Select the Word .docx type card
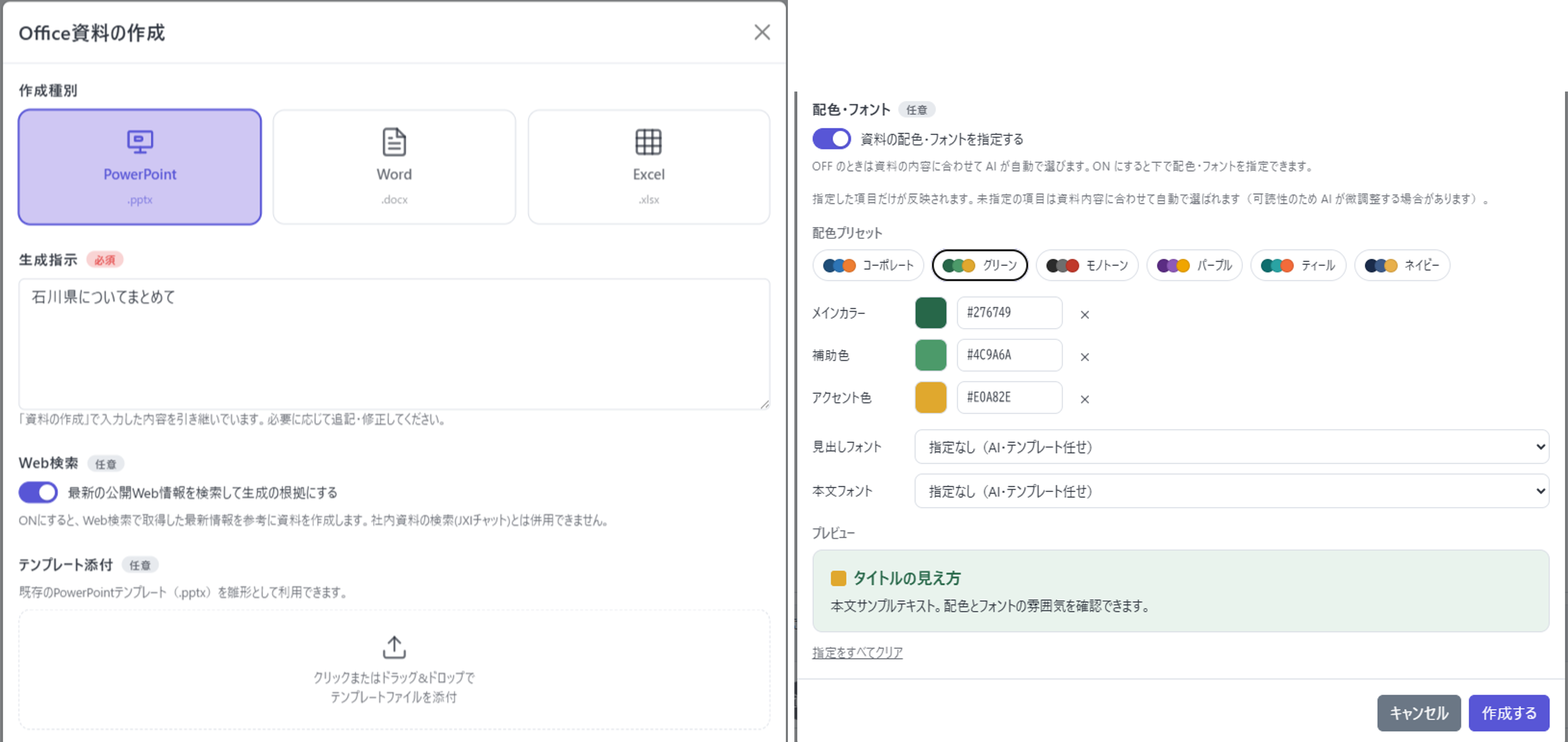 [x=394, y=167]
